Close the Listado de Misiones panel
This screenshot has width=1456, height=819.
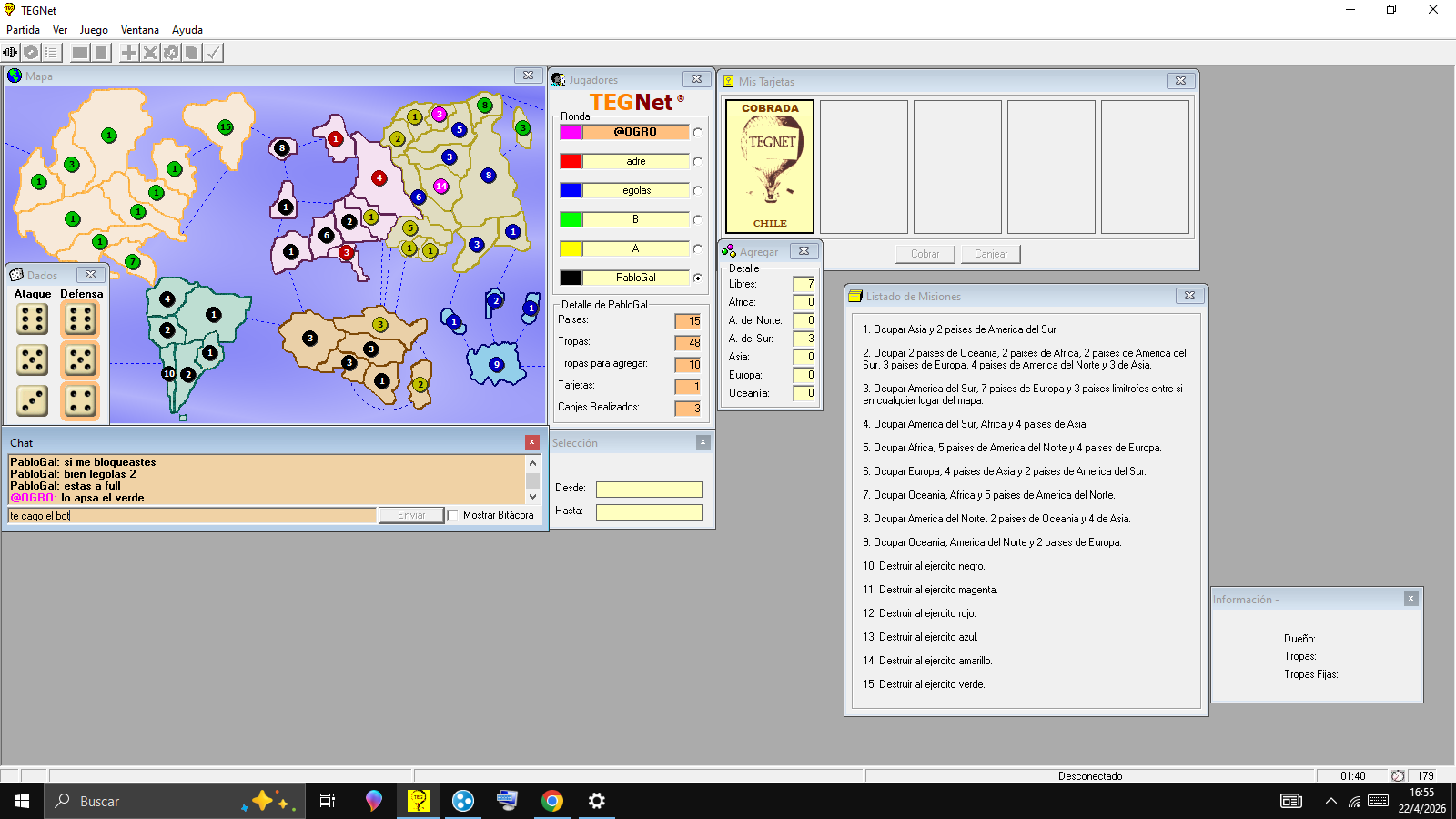pyautogui.click(x=1189, y=296)
